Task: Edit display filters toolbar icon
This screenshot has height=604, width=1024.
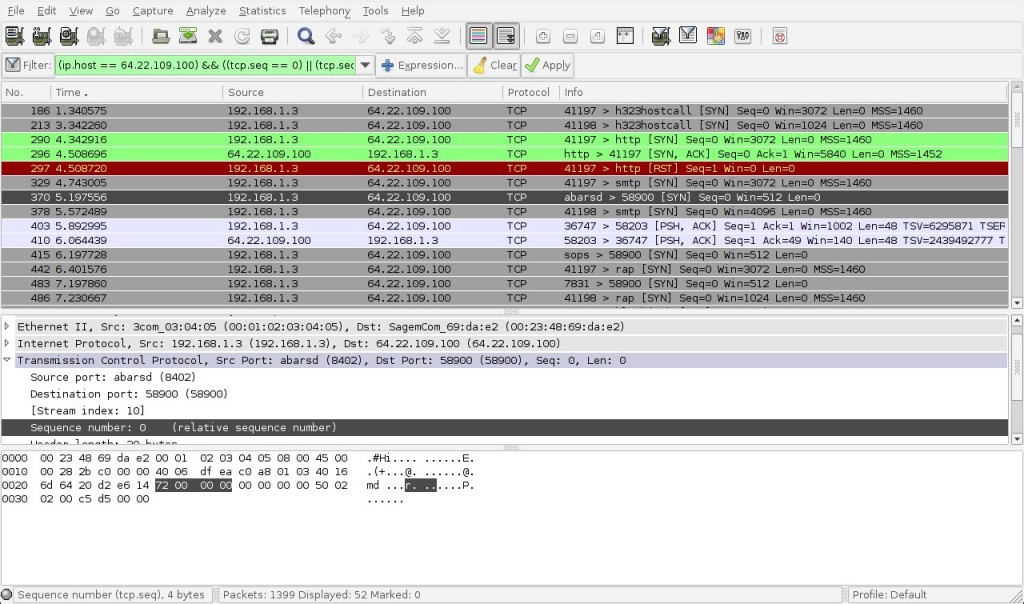Action: [688, 36]
